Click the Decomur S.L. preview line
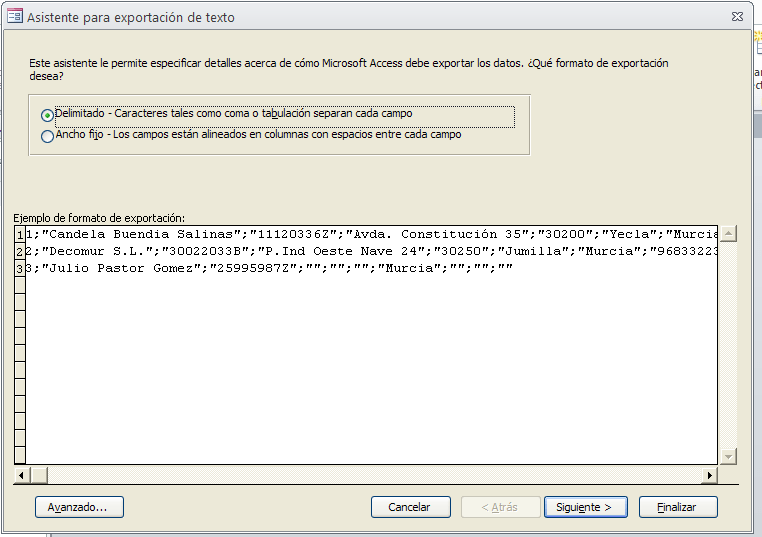Viewport: 762px width, 537px height. click(370, 251)
